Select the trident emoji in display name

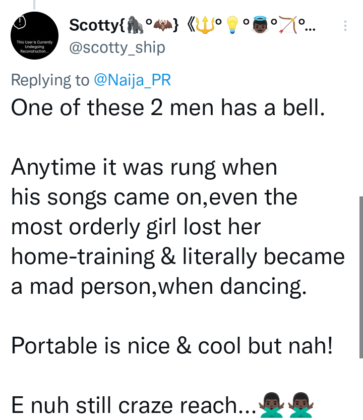coord(204,25)
